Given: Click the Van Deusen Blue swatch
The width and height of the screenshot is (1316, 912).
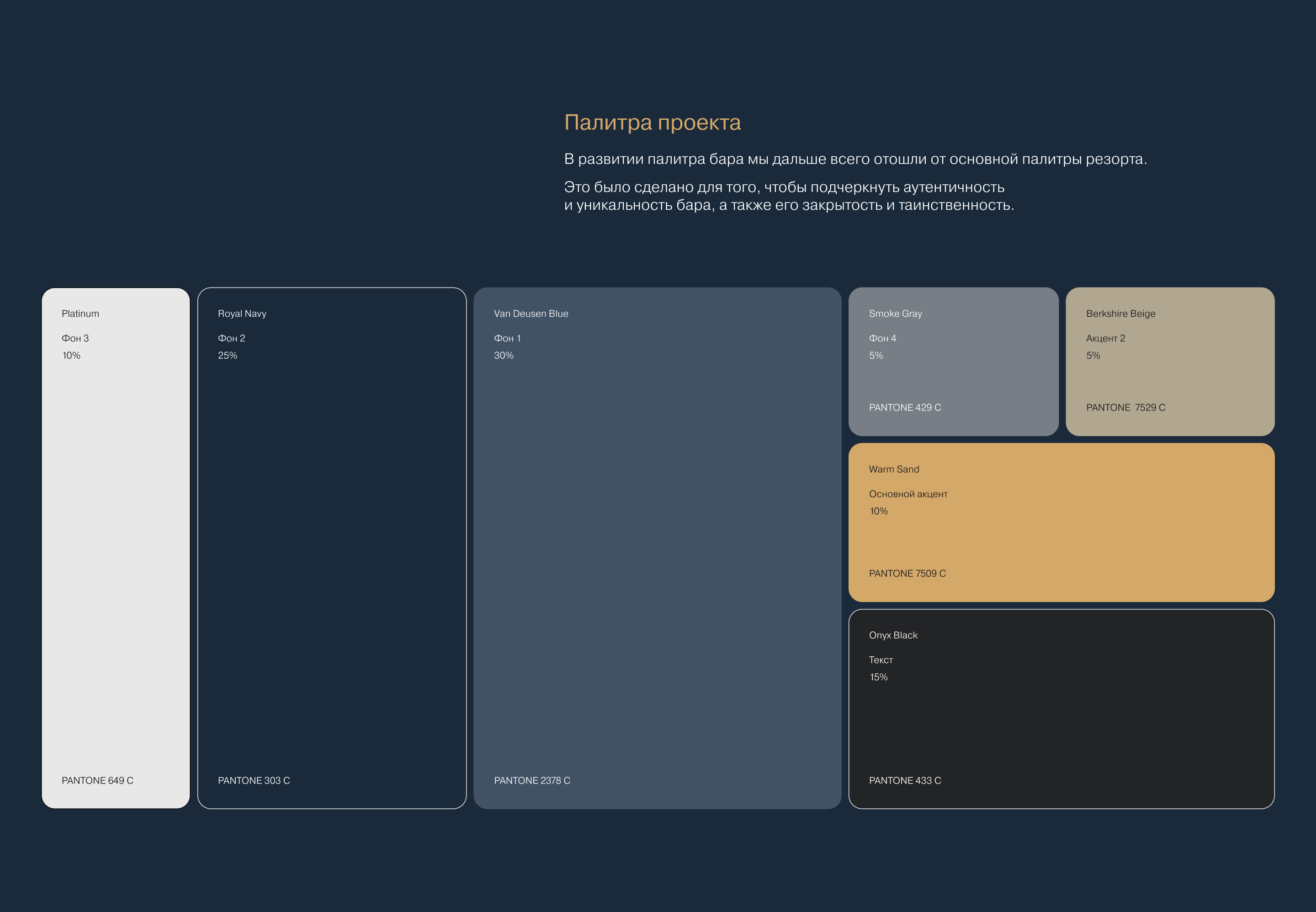Looking at the screenshot, I should click(x=657, y=548).
